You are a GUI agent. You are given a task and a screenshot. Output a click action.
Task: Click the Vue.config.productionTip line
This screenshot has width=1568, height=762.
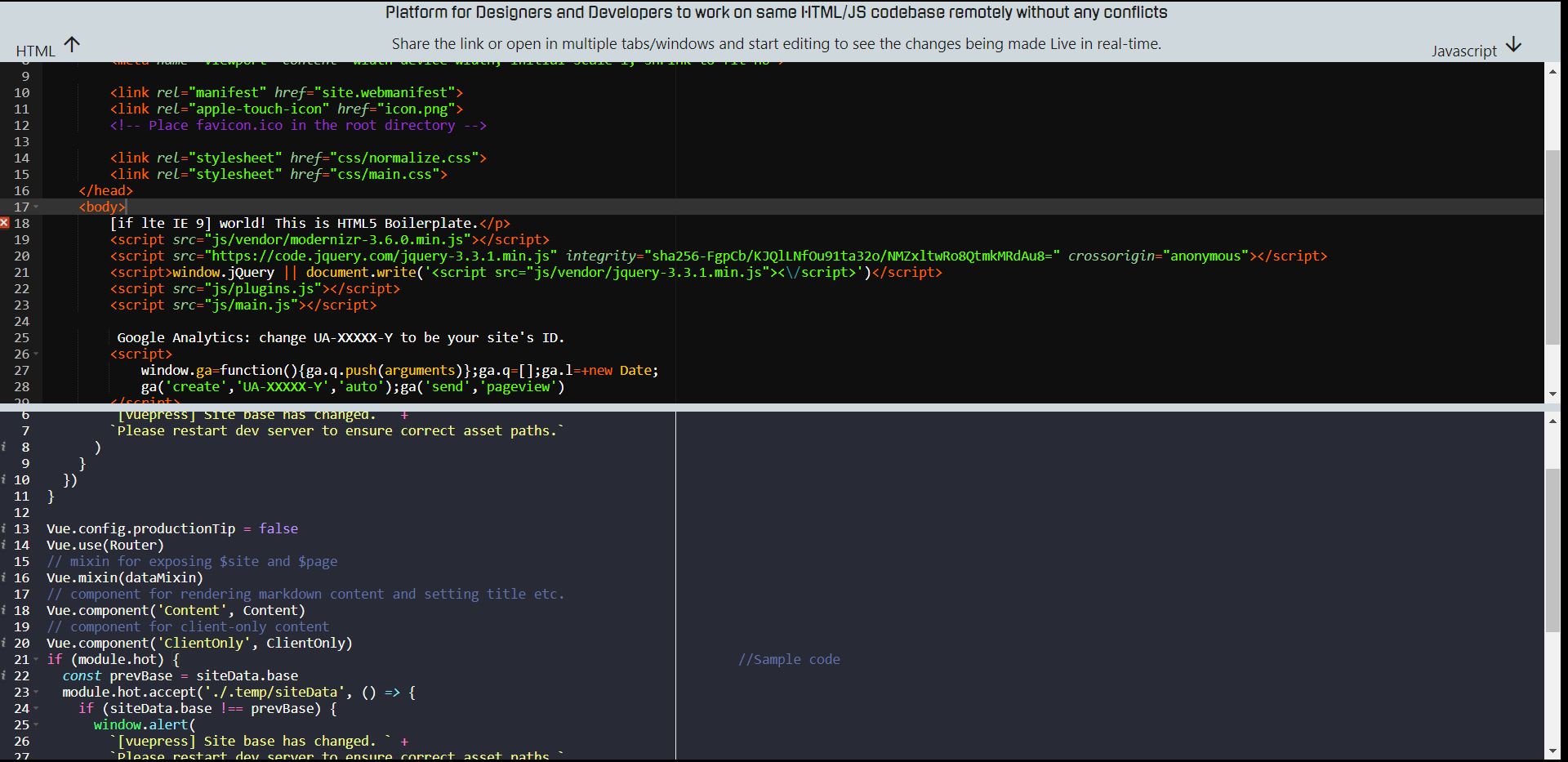pyautogui.click(x=172, y=528)
